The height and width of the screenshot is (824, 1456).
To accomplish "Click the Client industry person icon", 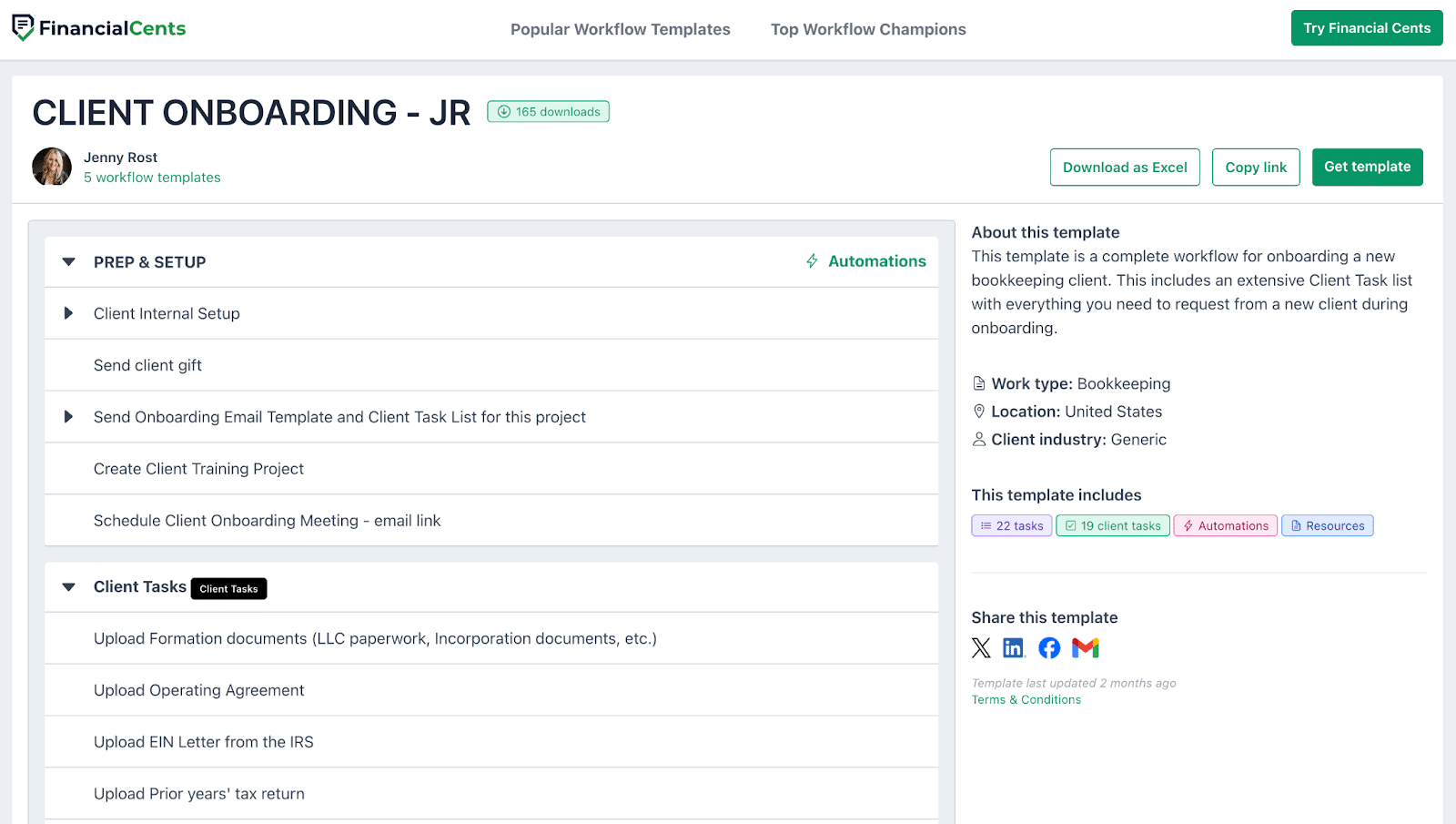I will tap(979, 439).
